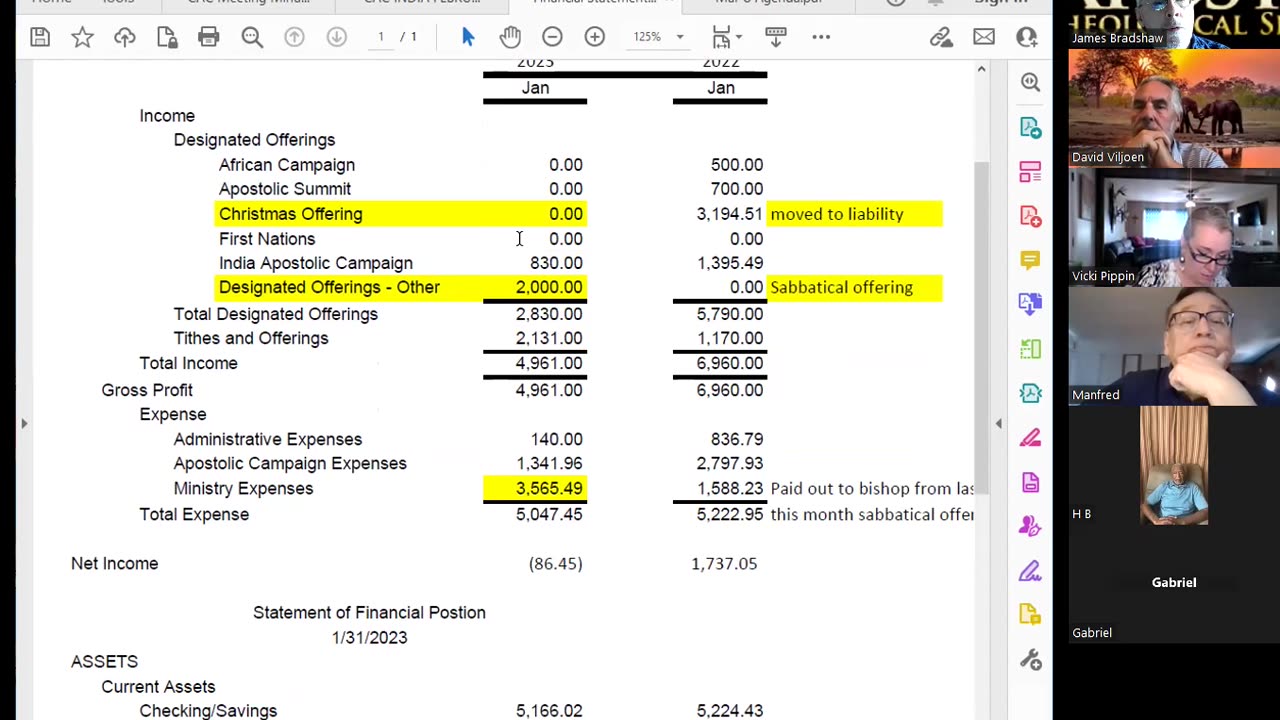Save the PDF with the floppy disk icon

click(x=40, y=37)
